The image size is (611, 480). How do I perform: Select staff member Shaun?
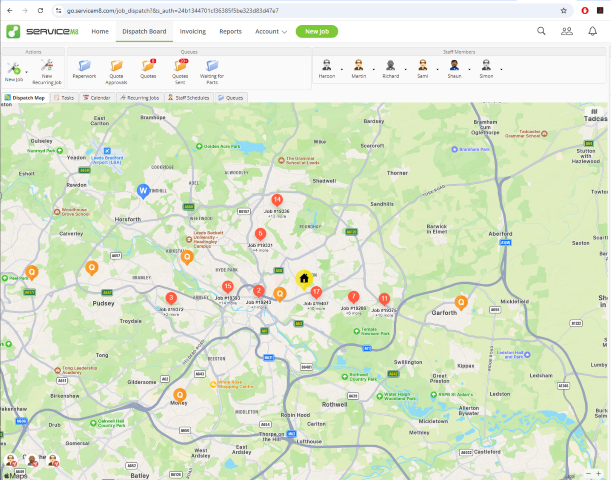tap(454, 69)
